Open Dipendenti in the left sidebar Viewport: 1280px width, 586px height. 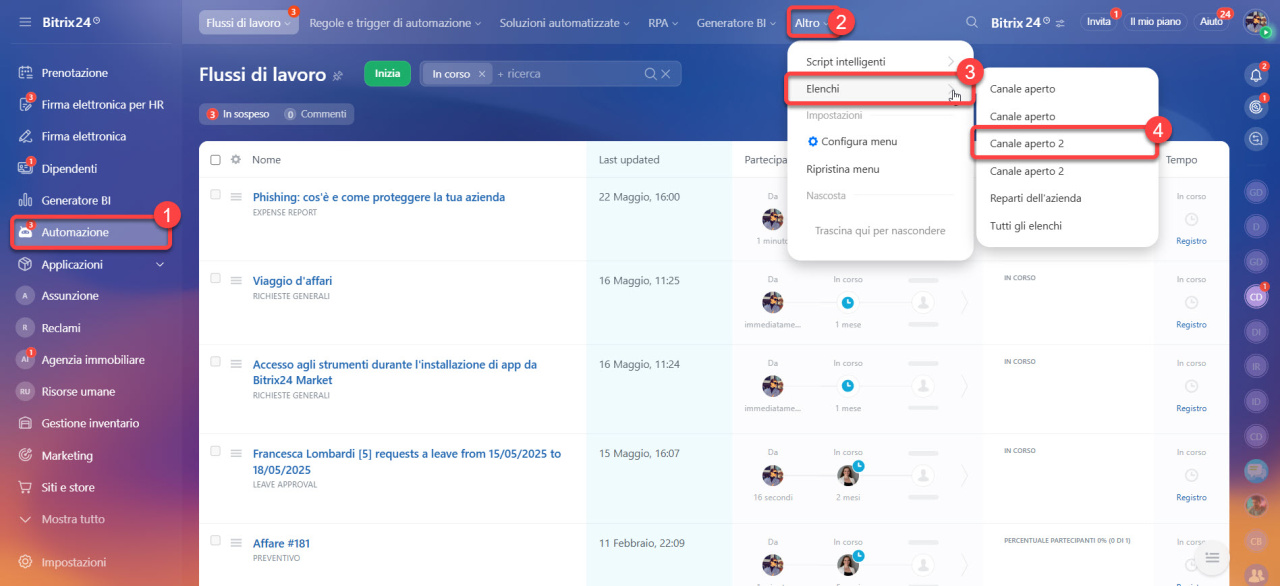69,169
